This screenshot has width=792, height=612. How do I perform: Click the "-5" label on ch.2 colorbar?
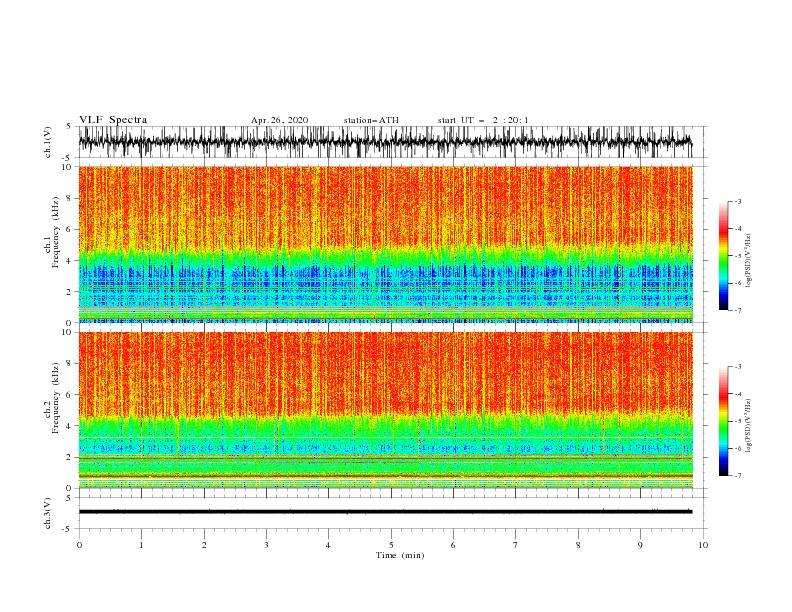tap(738, 421)
